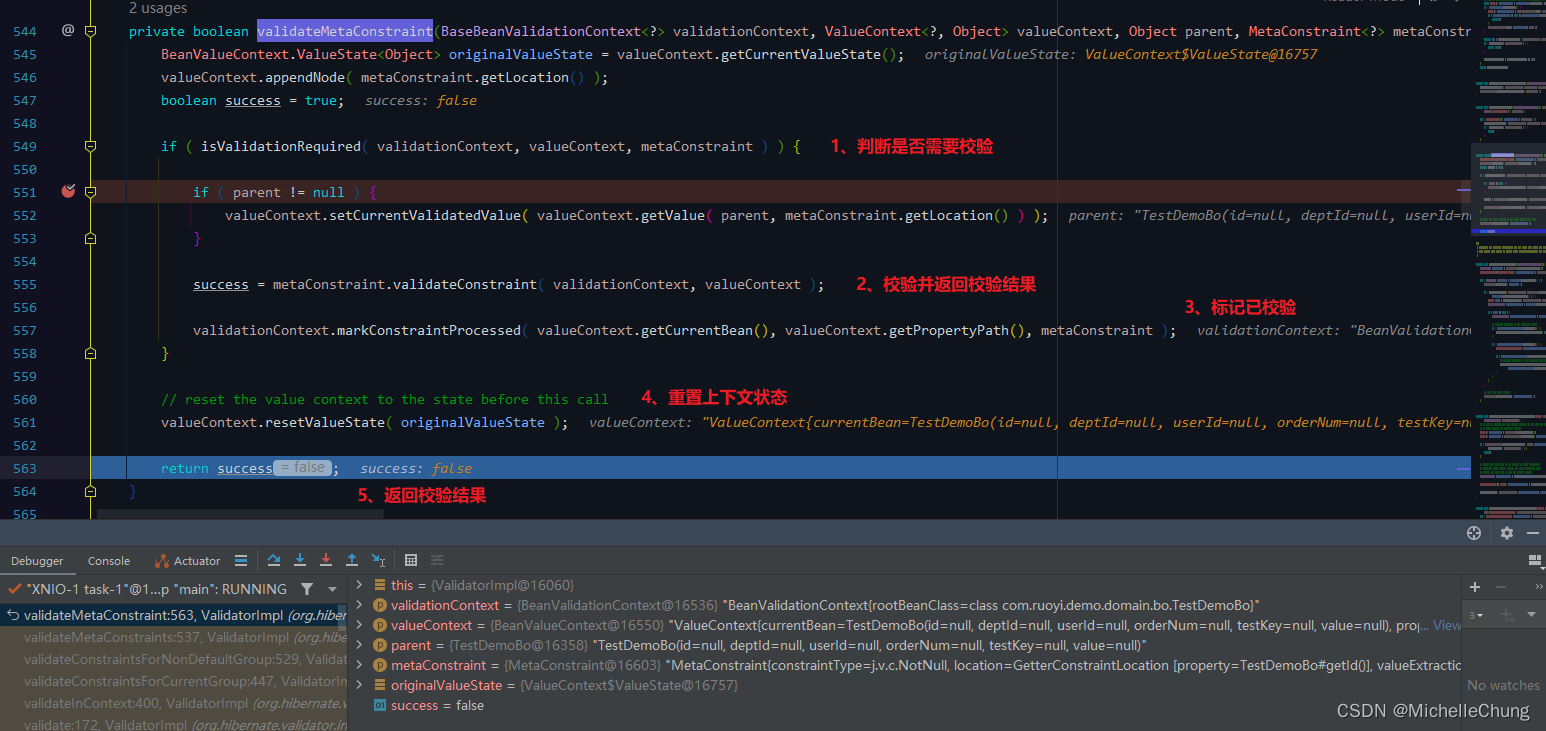The width and height of the screenshot is (1546, 731).
Task: Switch to the Debugger tab
Action: pos(37,561)
